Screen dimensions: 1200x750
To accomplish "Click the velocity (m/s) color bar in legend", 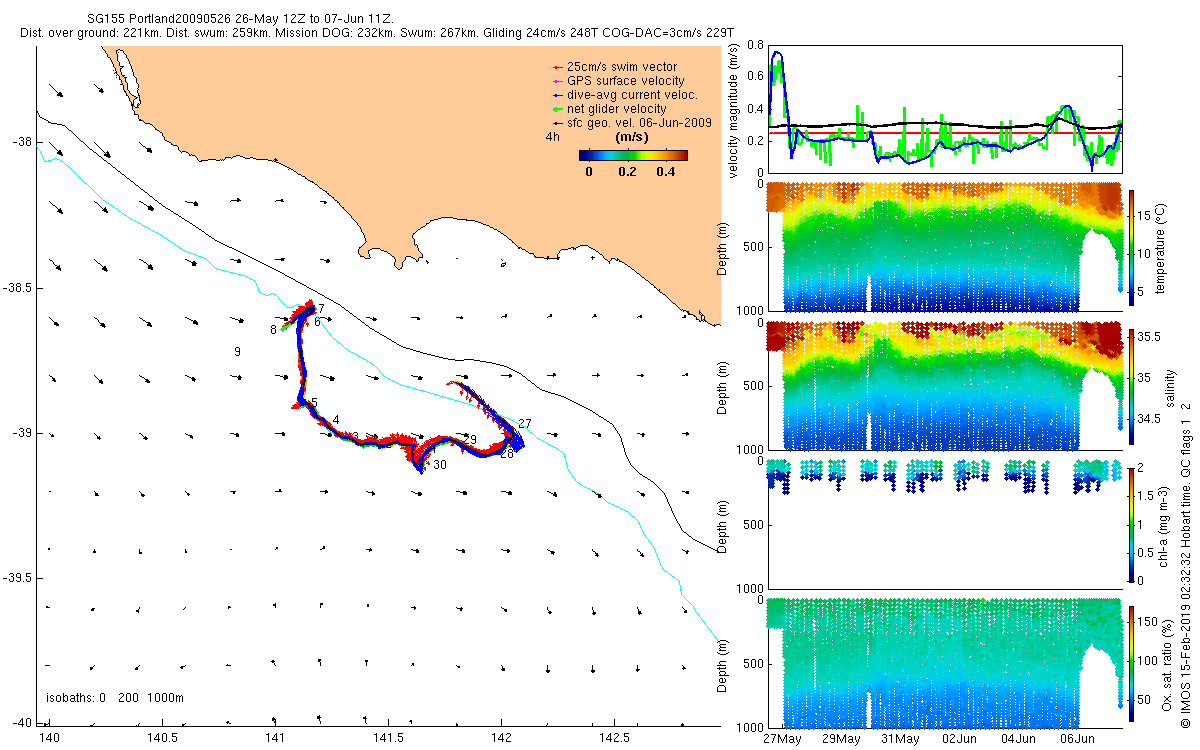I will (634, 155).
